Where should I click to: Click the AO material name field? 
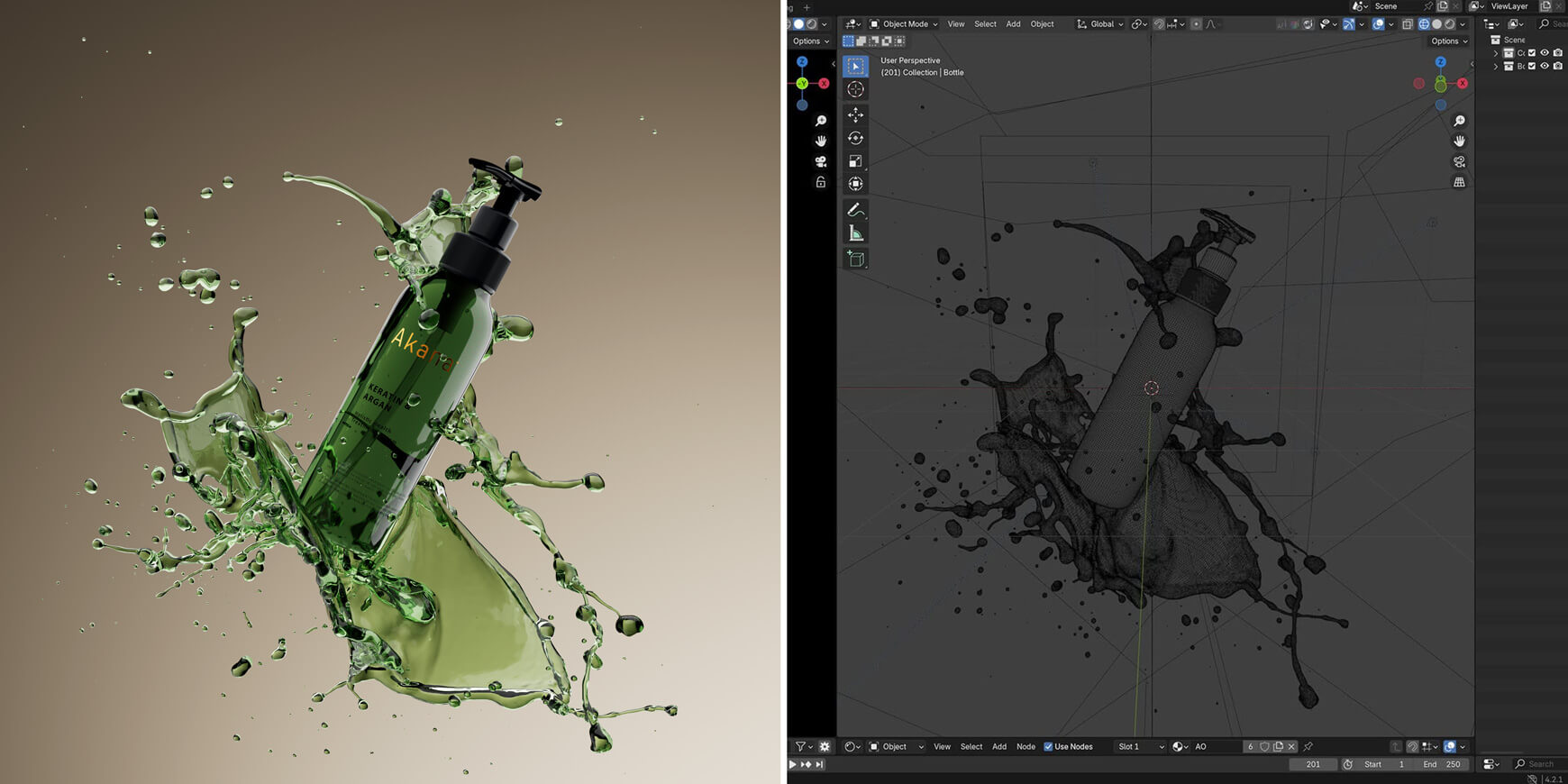(1217, 746)
